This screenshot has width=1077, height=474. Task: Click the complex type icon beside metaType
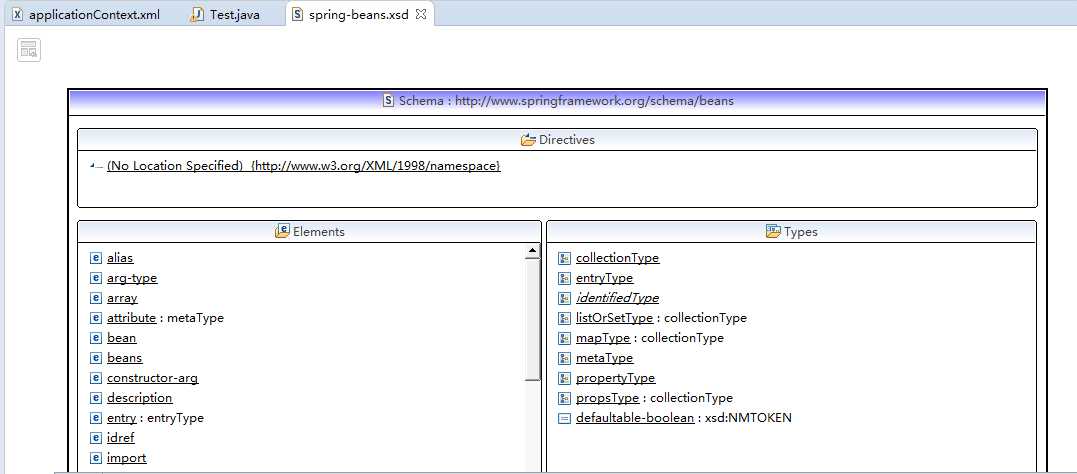pyautogui.click(x=565, y=358)
